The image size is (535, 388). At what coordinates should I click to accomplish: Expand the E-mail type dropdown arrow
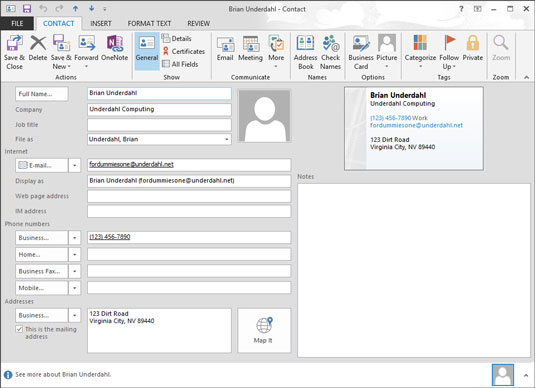[74, 166]
